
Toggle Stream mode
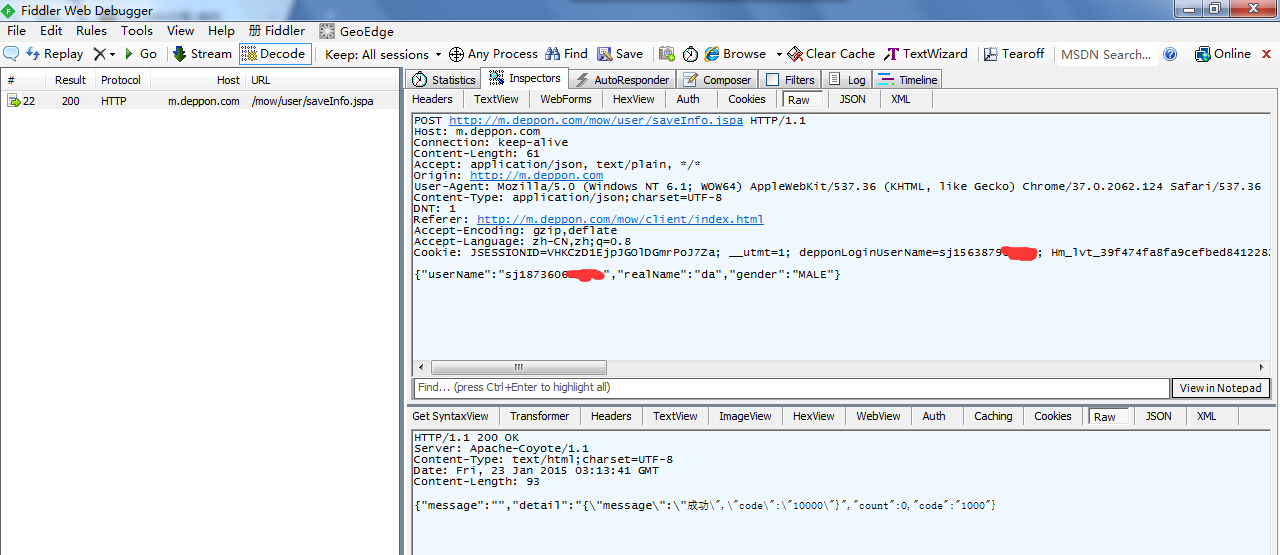tap(202, 54)
